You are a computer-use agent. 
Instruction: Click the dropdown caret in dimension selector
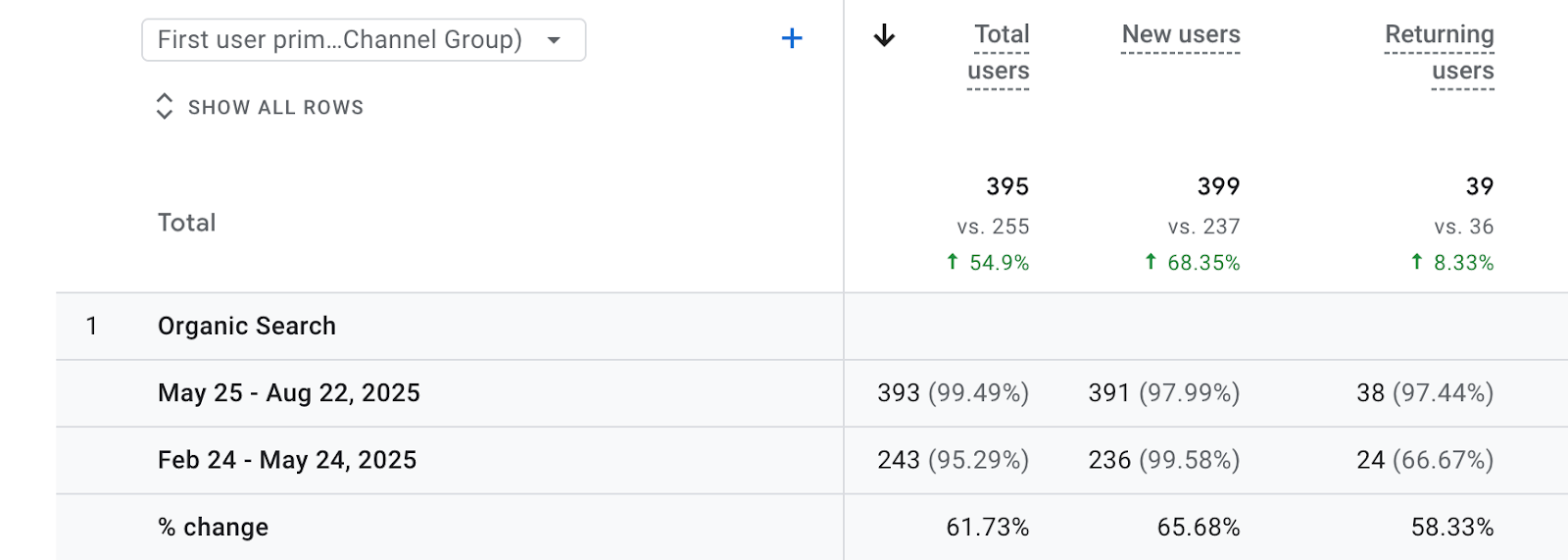[554, 40]
